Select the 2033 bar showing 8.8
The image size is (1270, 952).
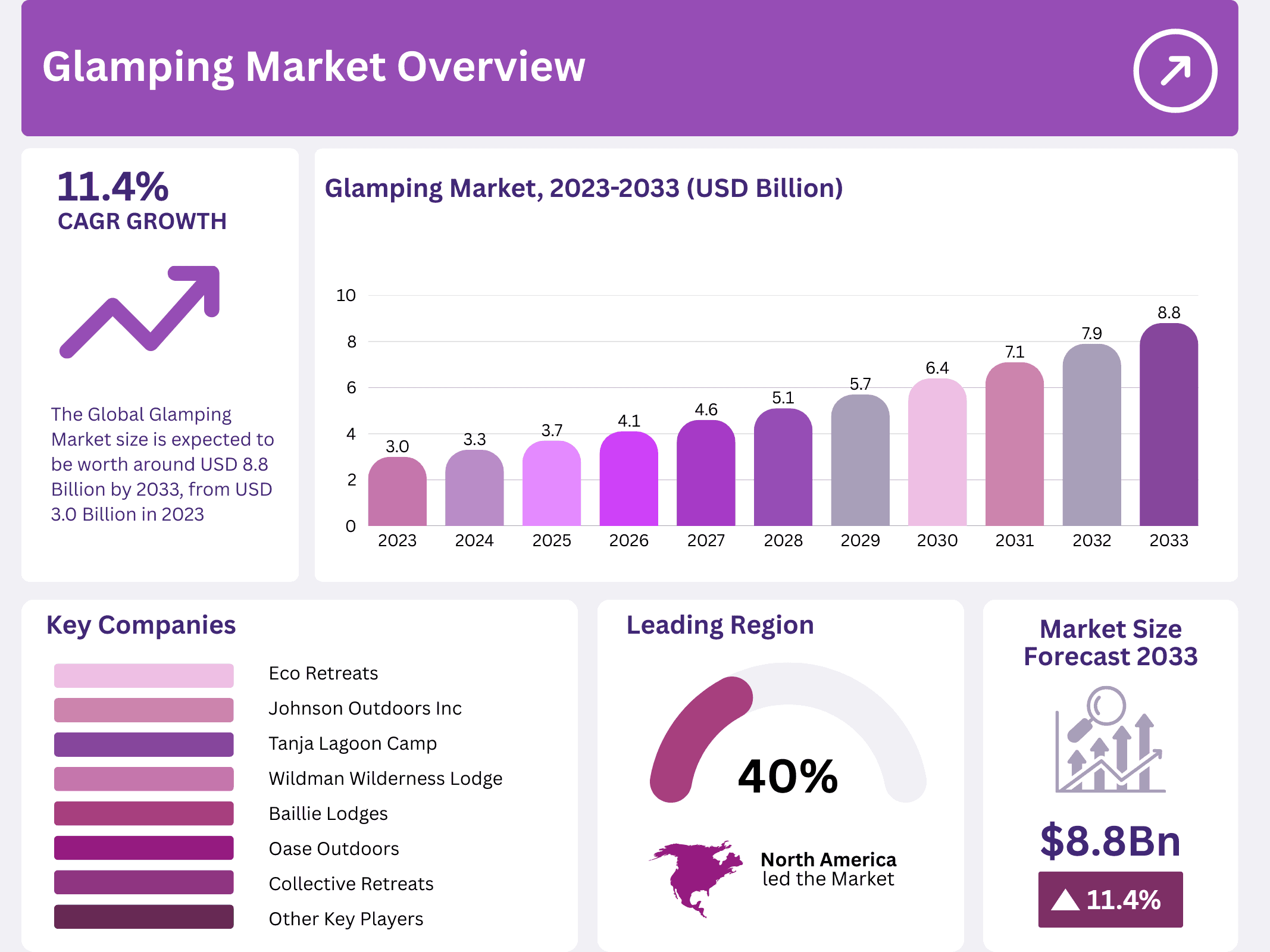click(x=1170, y=422)
